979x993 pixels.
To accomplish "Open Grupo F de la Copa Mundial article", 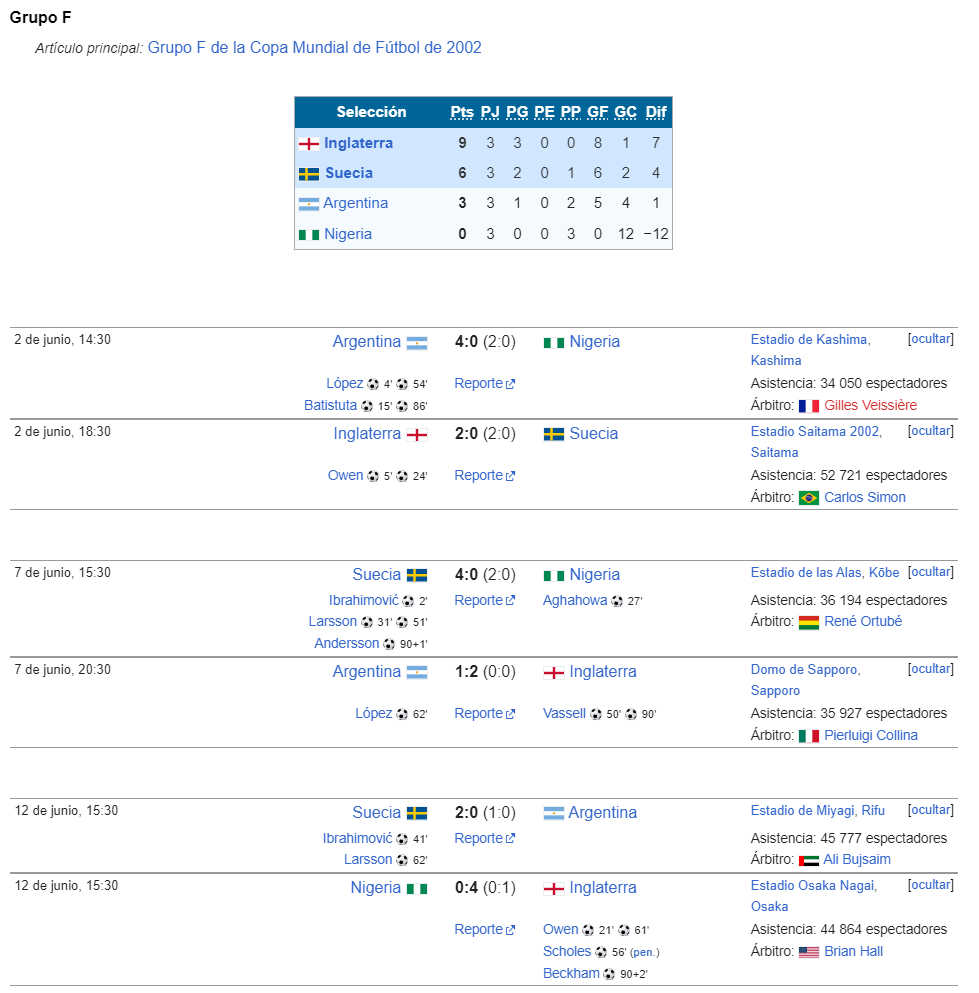I will click(x=314, y=47).
